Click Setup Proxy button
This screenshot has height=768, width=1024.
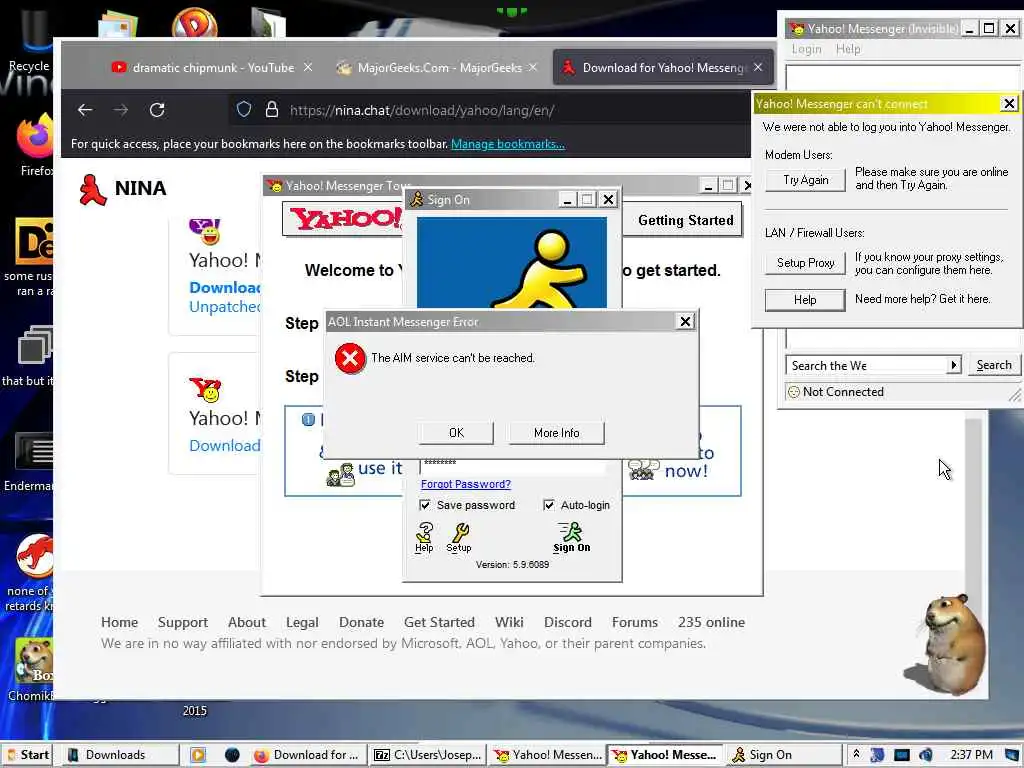805,263
